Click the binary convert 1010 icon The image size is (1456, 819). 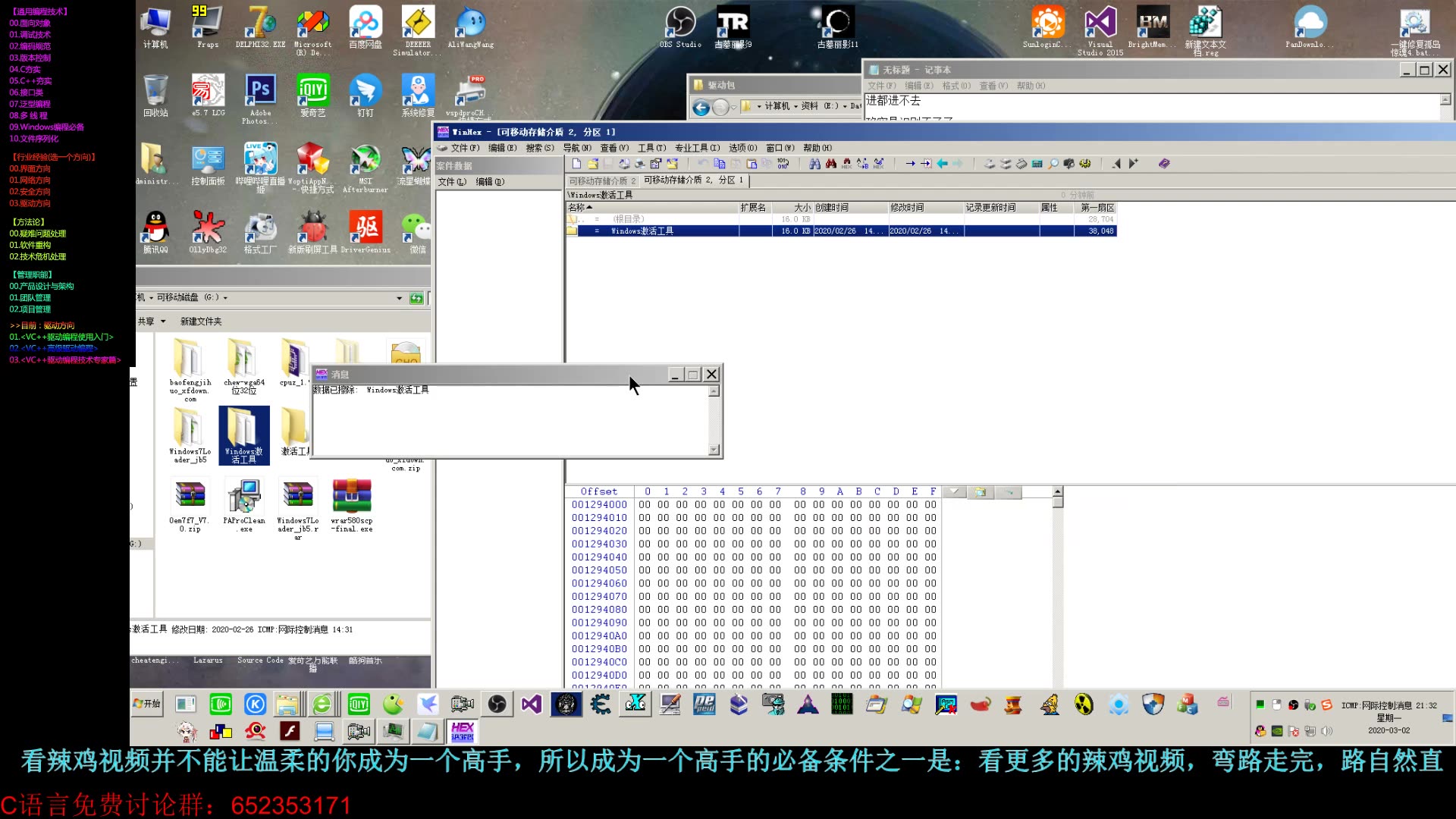click(783, 164)
